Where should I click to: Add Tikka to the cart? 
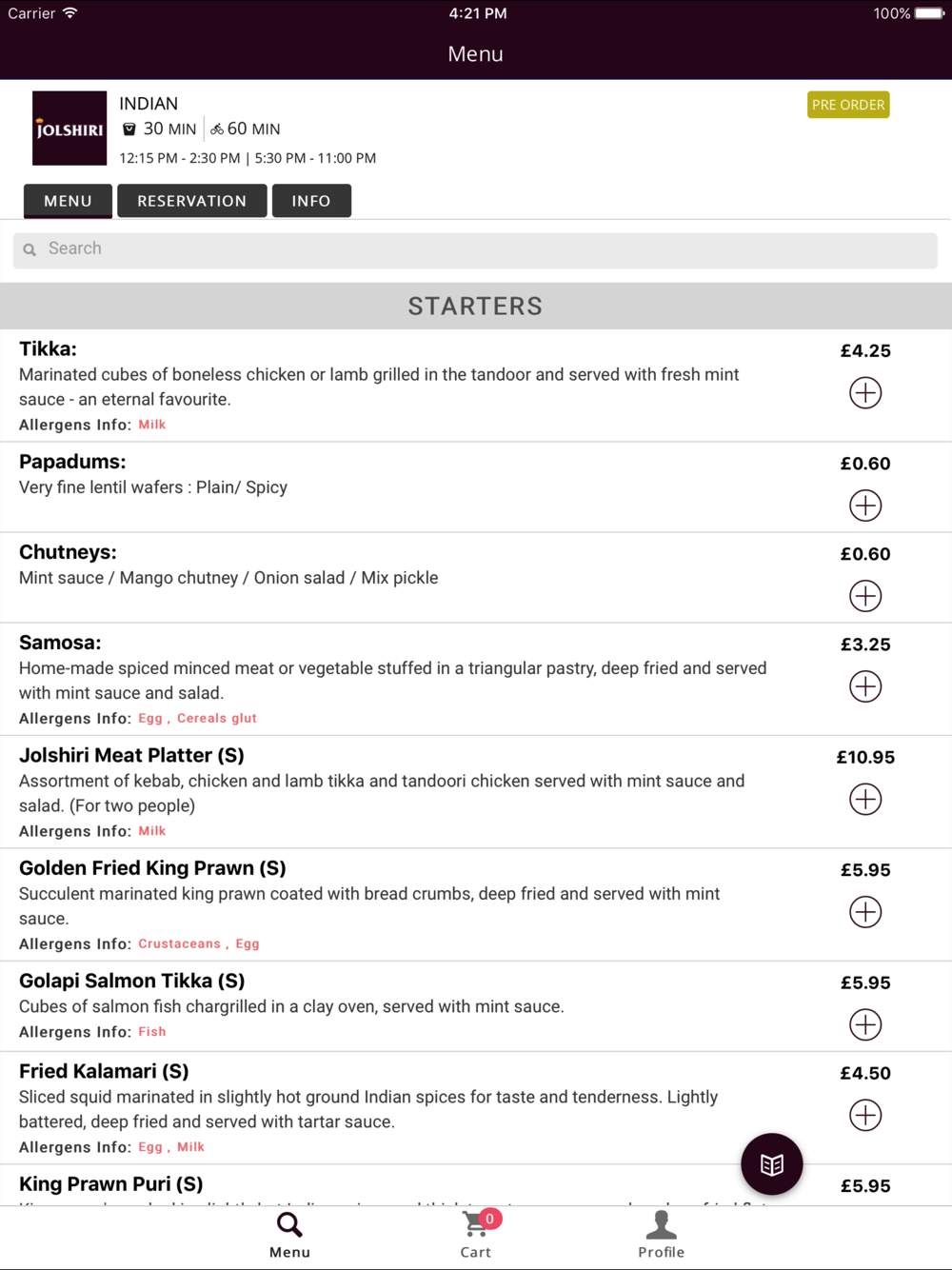coord(865,393)
